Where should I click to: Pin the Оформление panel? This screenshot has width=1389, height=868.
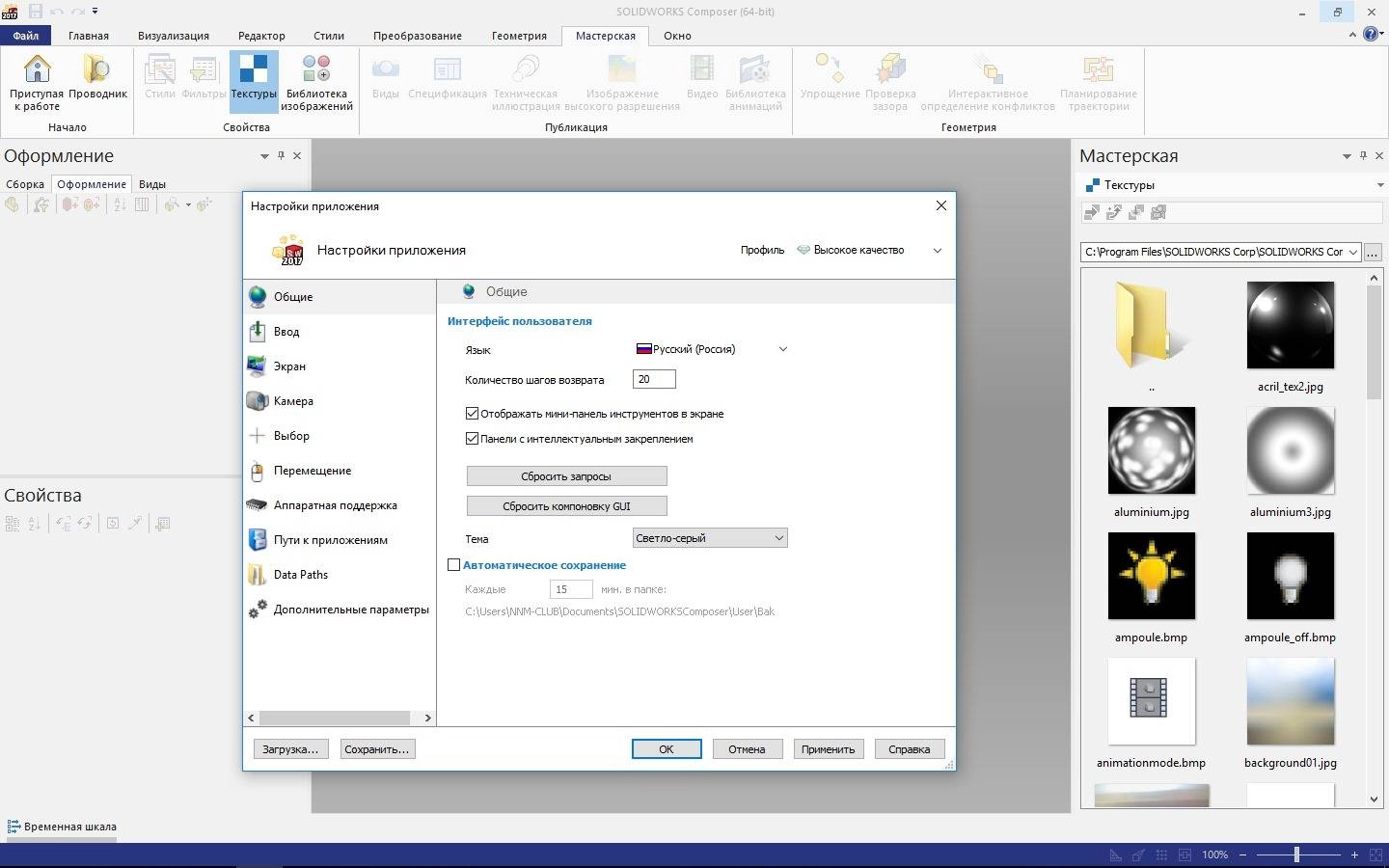pyautogui.click(x=281, y=155)
